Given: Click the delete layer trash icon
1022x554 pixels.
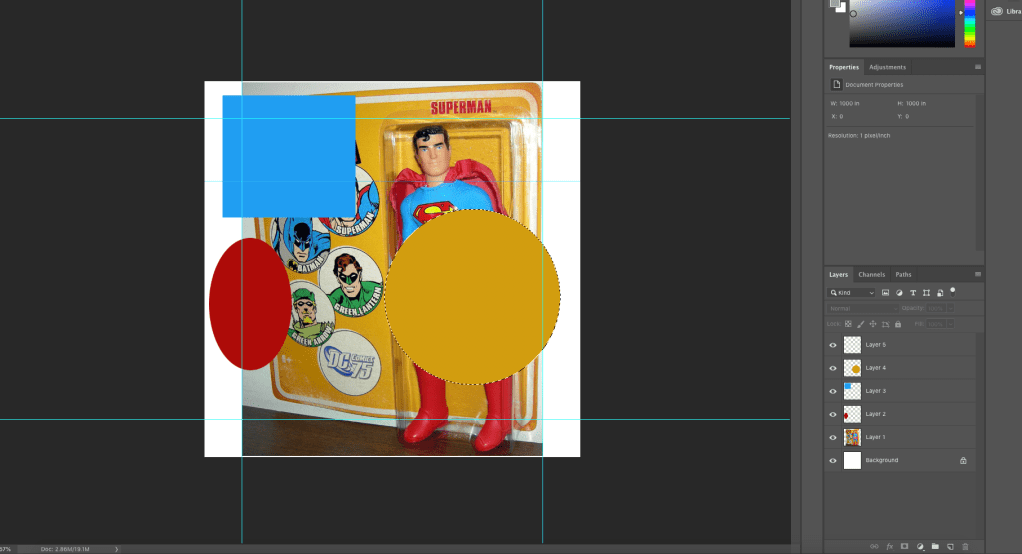Looking at the screenshot, I should [x=965, y=546].
